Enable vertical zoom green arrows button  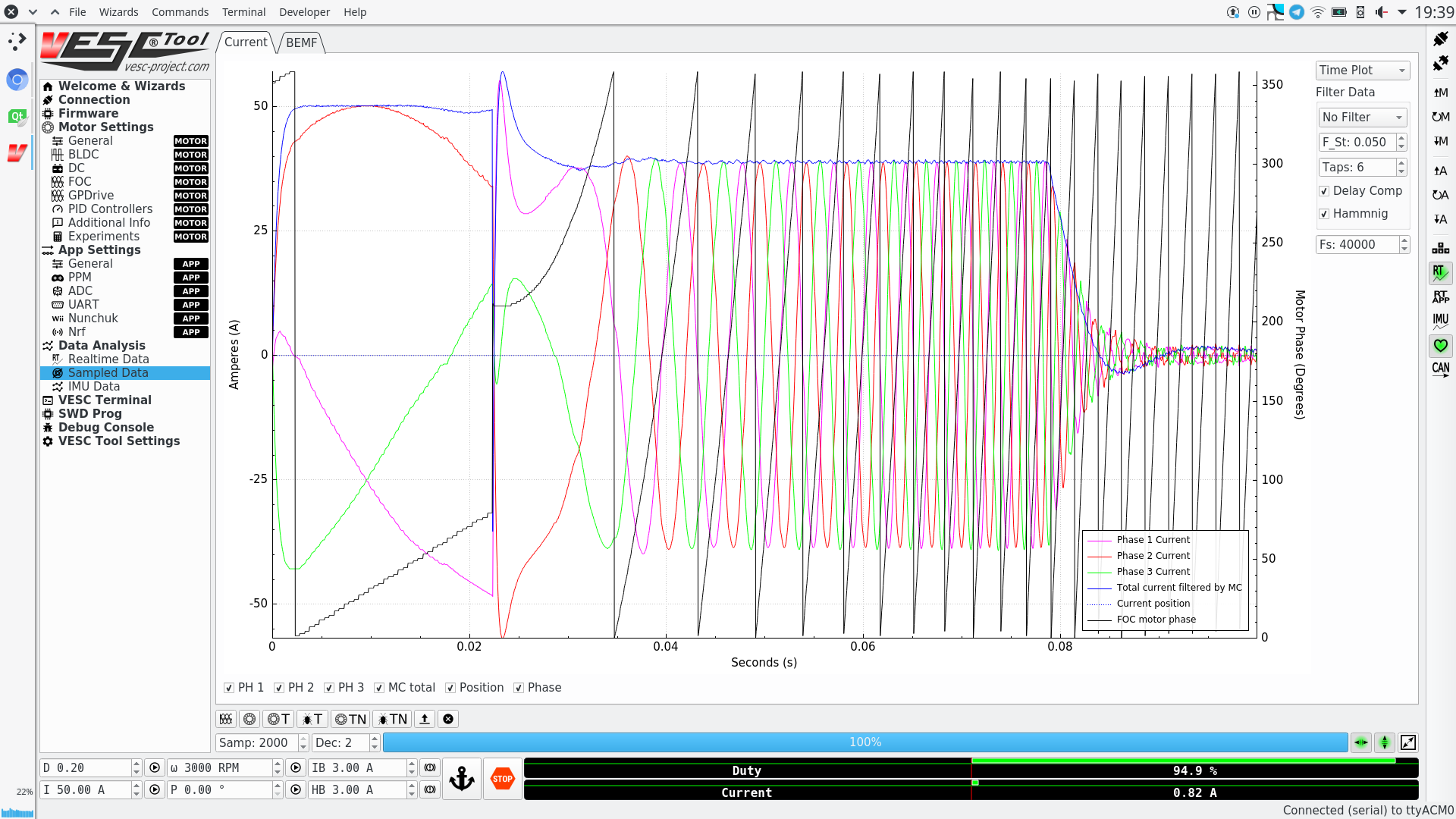pyautogui.click(x=1385, y=742)
